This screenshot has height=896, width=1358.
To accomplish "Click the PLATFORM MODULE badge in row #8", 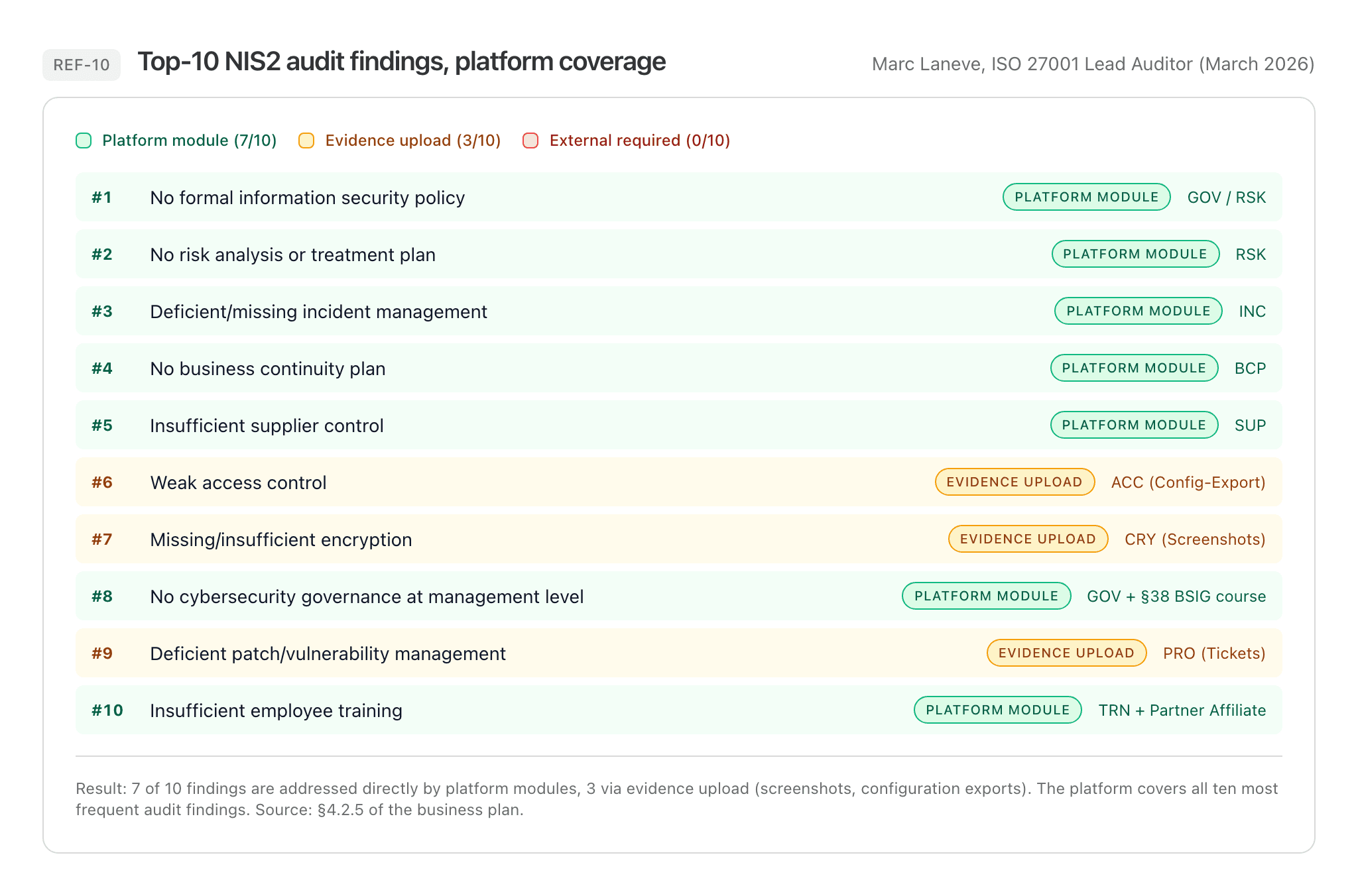I will [986, 596].
